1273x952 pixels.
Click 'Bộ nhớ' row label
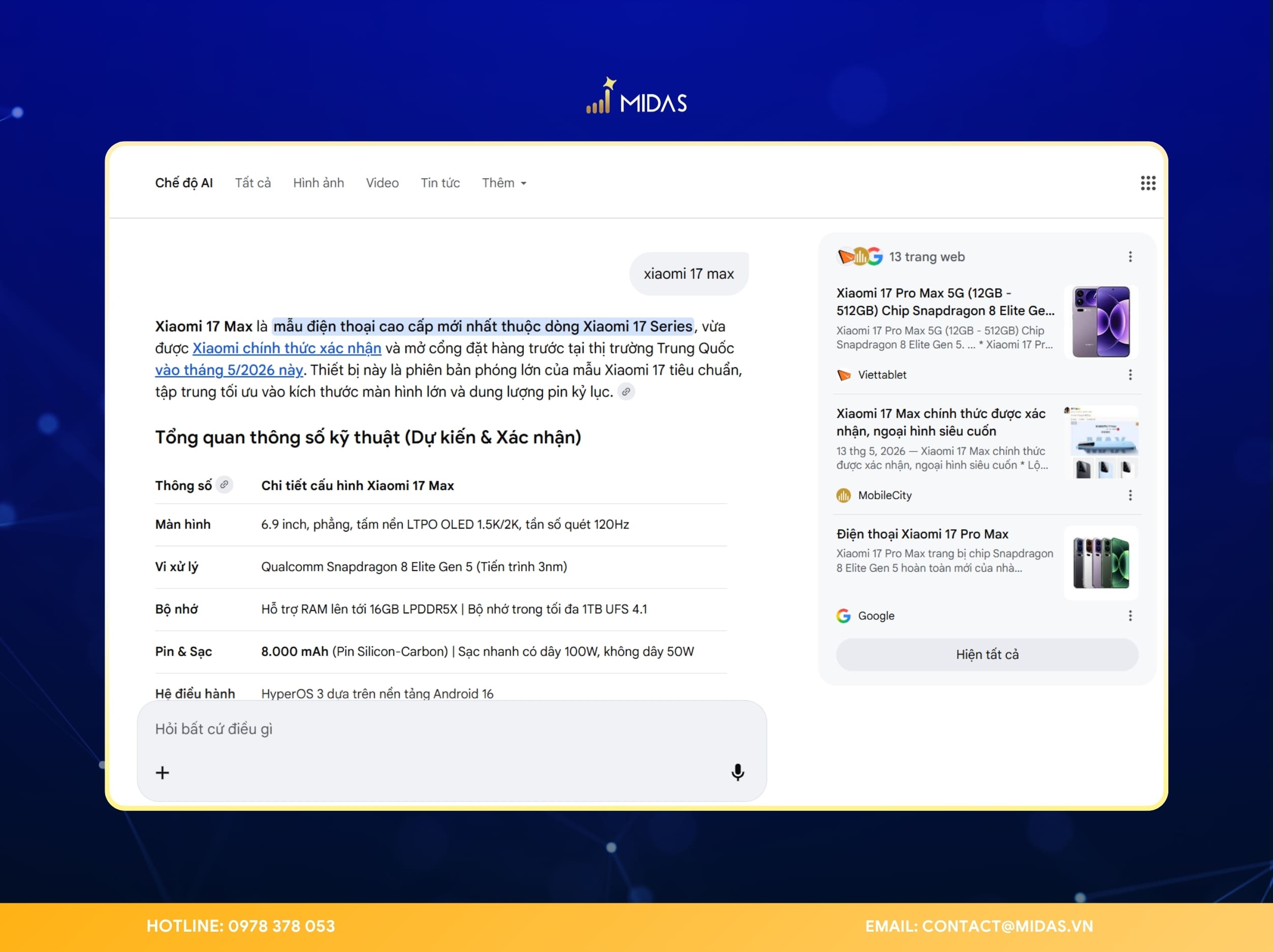(177, 609)
